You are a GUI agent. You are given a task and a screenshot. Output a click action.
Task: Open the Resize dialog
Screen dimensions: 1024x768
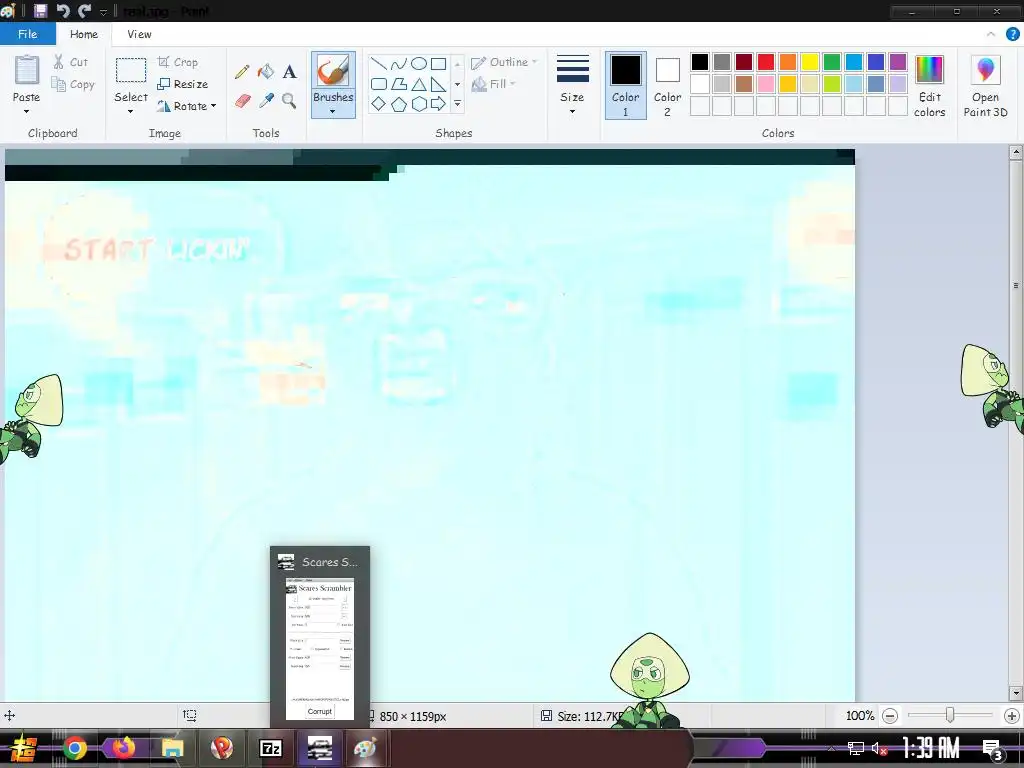point(183,84)
